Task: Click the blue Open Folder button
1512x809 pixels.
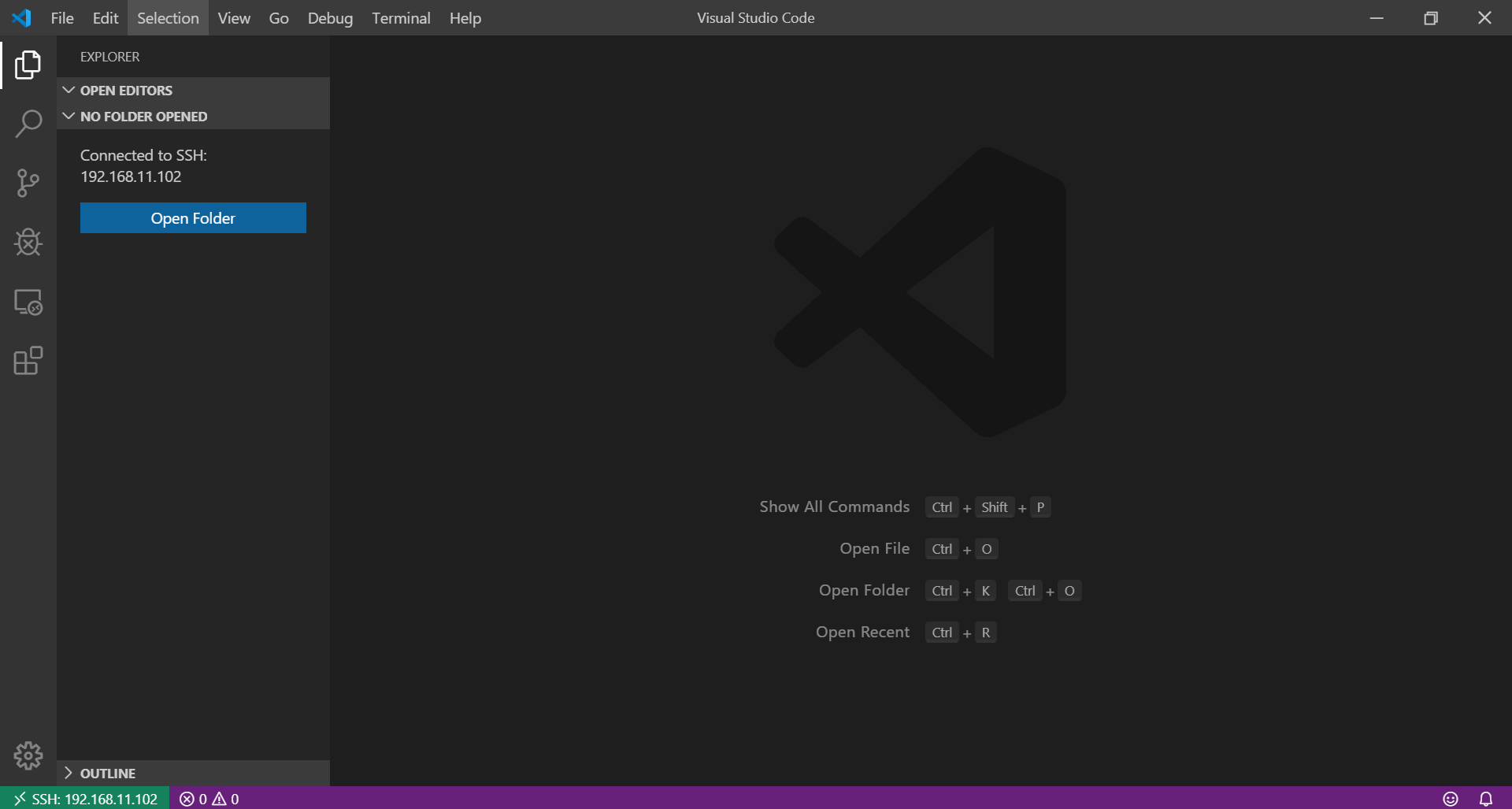Action: 193,218
